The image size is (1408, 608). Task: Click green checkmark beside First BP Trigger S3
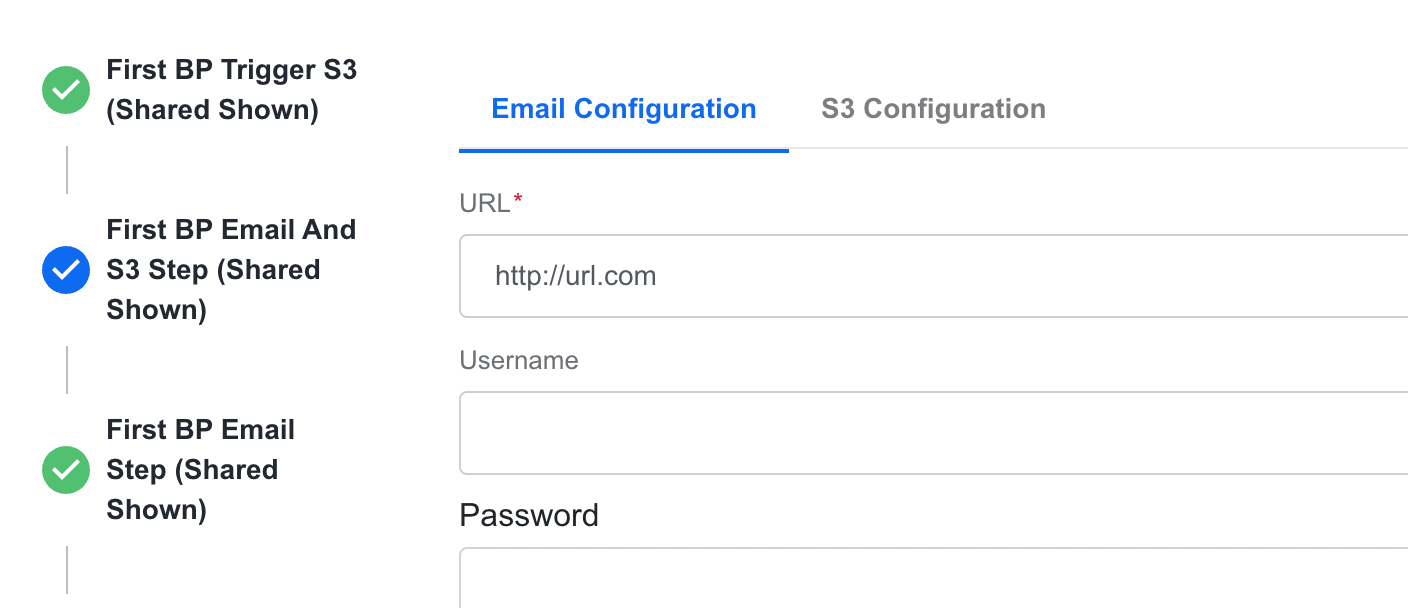pos(66,90)
